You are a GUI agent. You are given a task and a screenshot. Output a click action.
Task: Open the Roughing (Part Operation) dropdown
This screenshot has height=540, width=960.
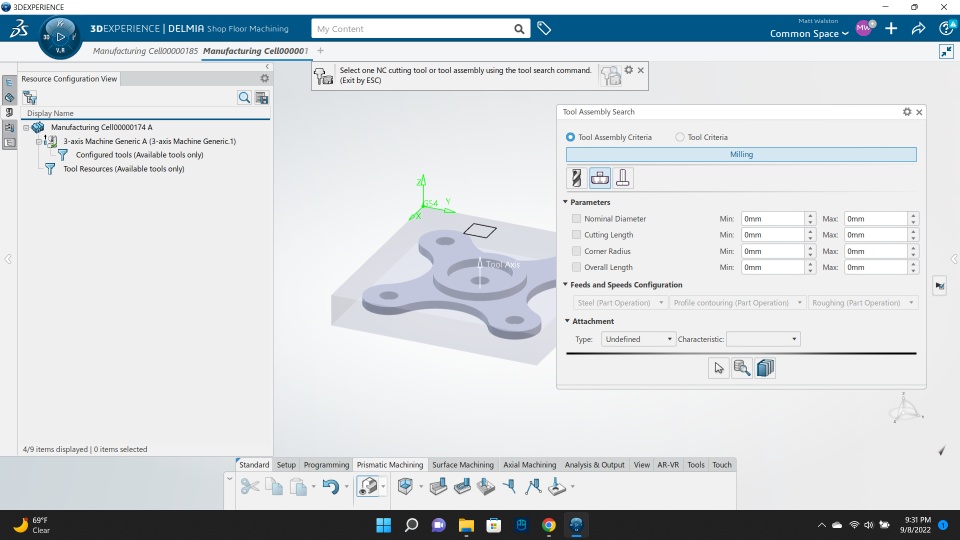[x=863, y=303]
